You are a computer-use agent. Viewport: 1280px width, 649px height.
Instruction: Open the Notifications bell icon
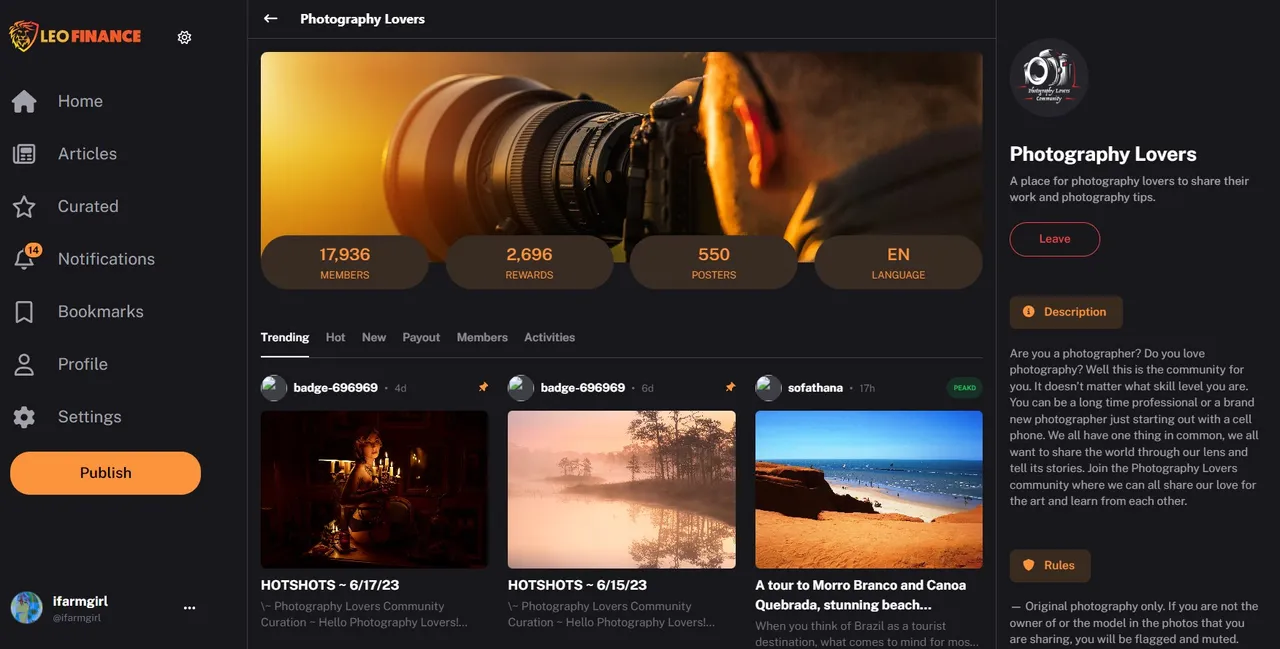tap(24, 260)
